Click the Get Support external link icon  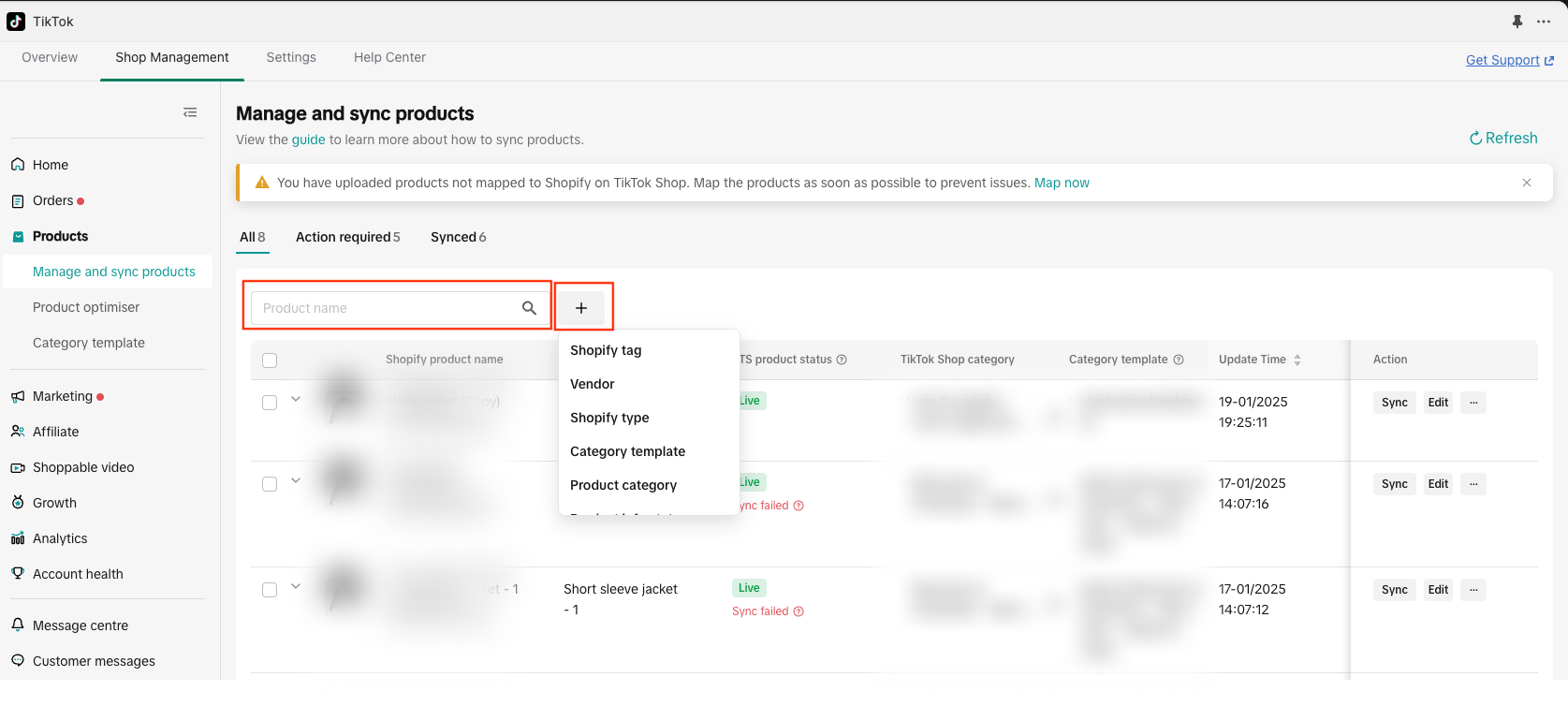[x=1549, y=61]
